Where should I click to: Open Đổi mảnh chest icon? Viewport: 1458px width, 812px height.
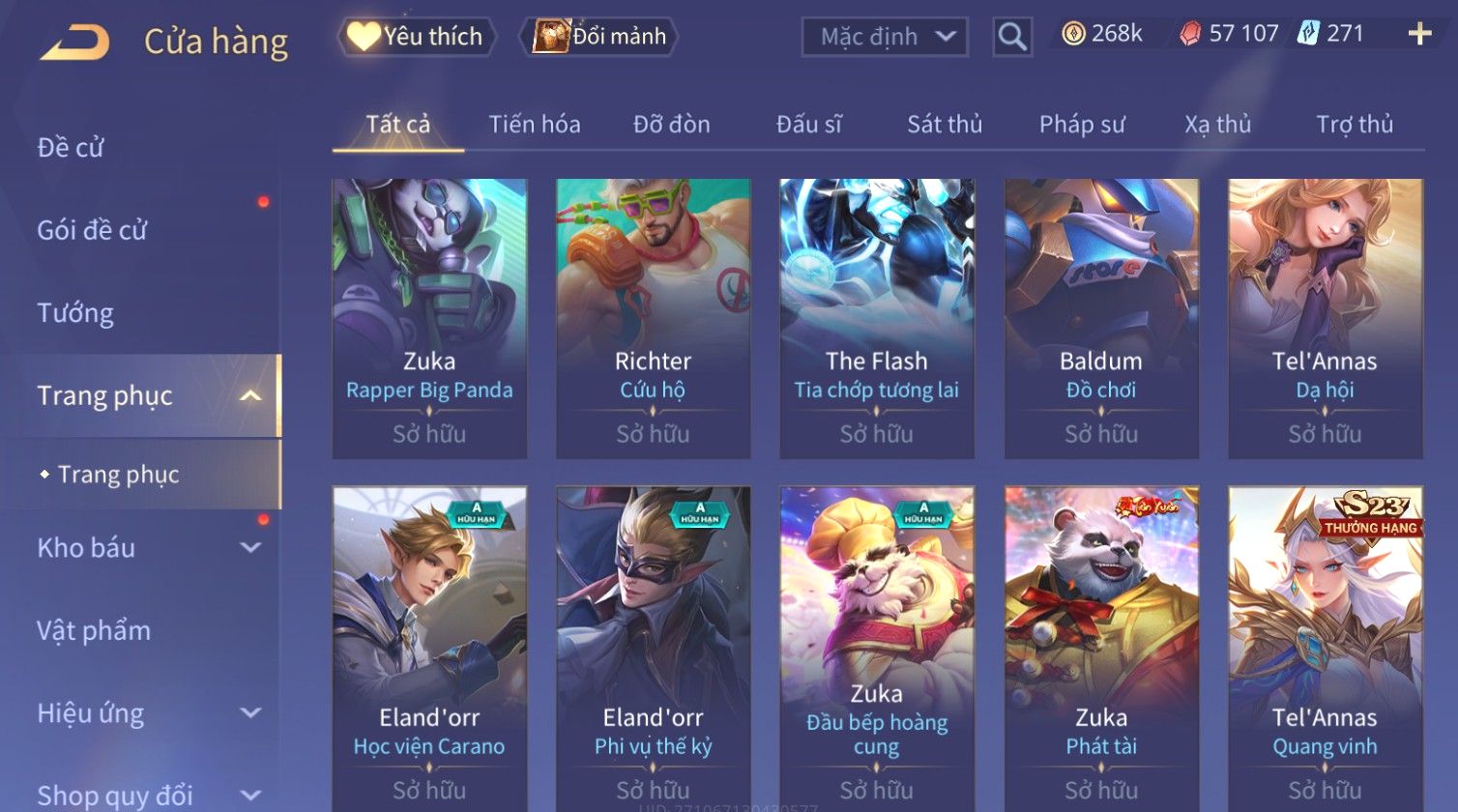[x=551, y=37]
